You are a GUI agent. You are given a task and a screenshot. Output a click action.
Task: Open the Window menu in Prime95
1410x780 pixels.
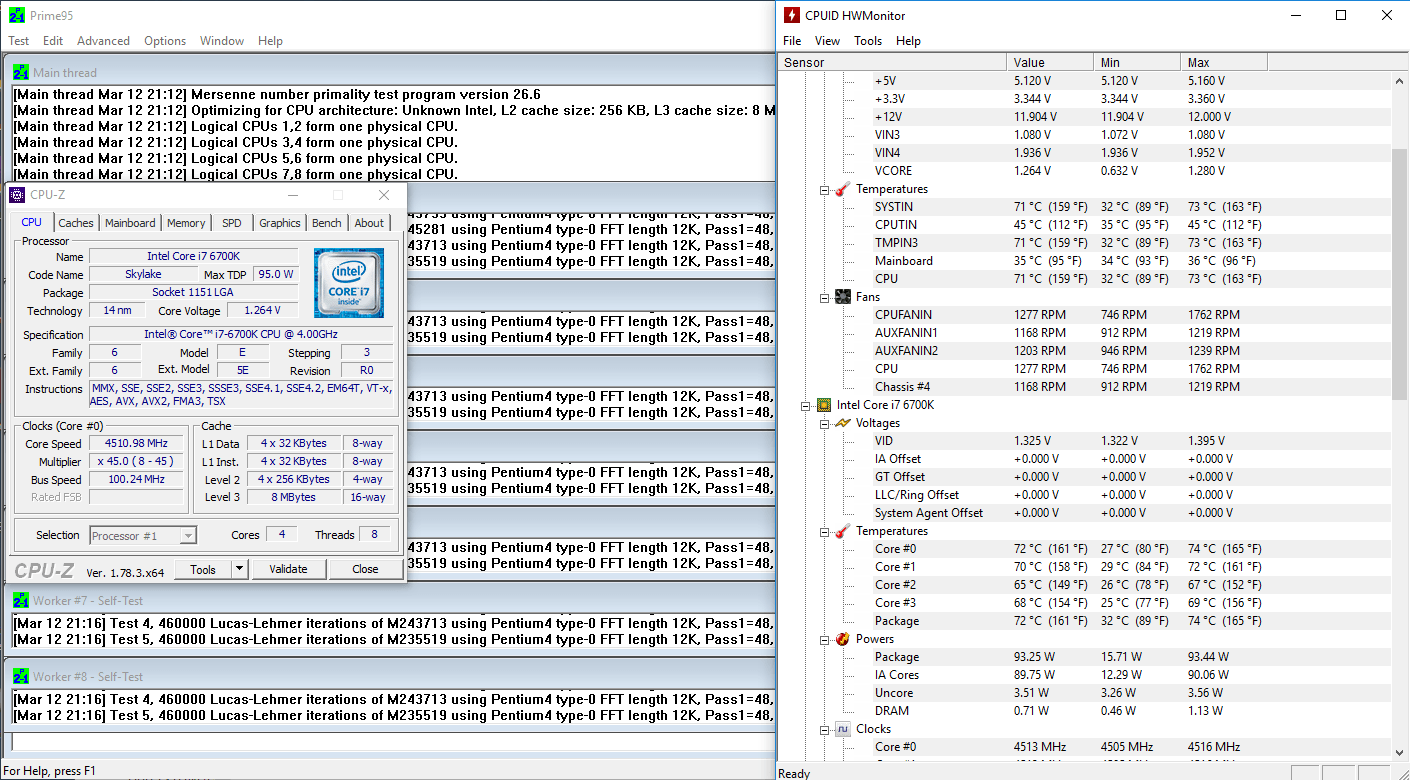222,41
